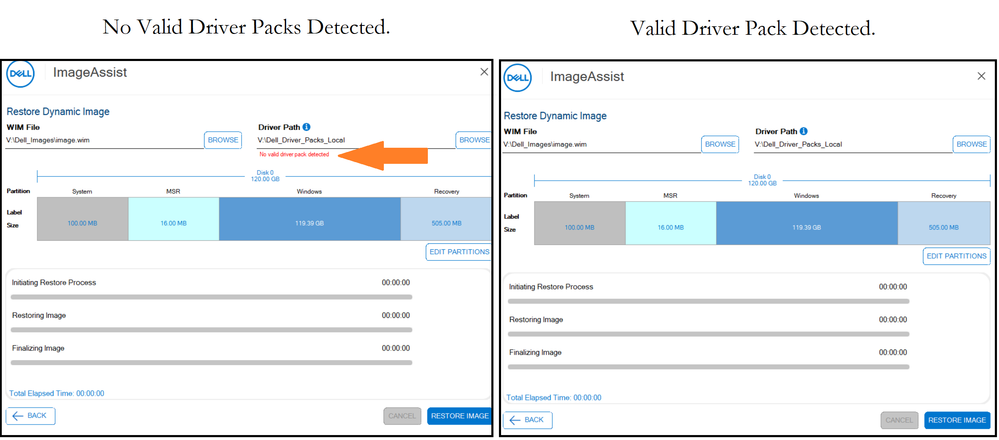
Task: Click Restoring Image progress bar in right window
Action: click(x=708, y=334)
